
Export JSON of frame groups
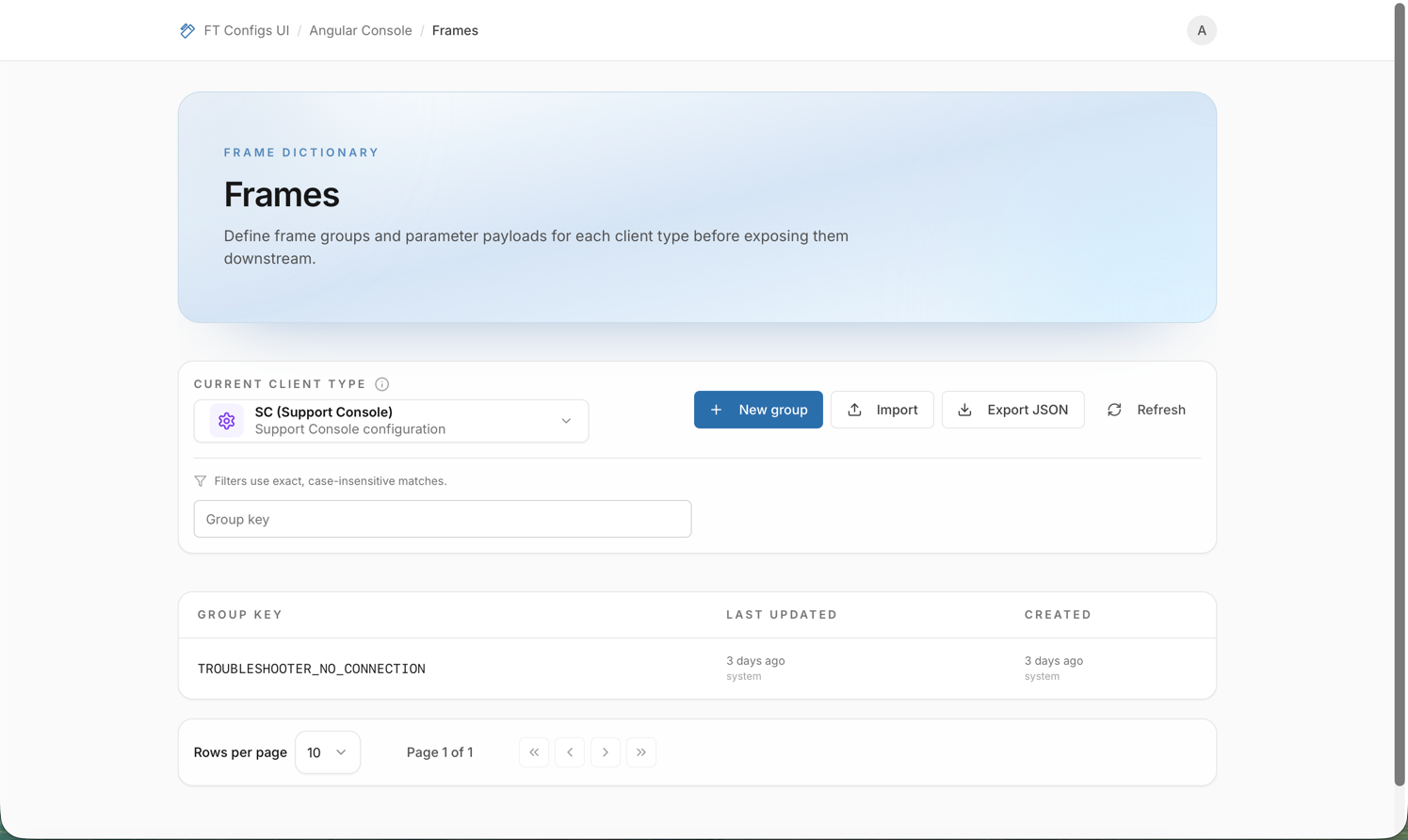tap(1012, 410)
